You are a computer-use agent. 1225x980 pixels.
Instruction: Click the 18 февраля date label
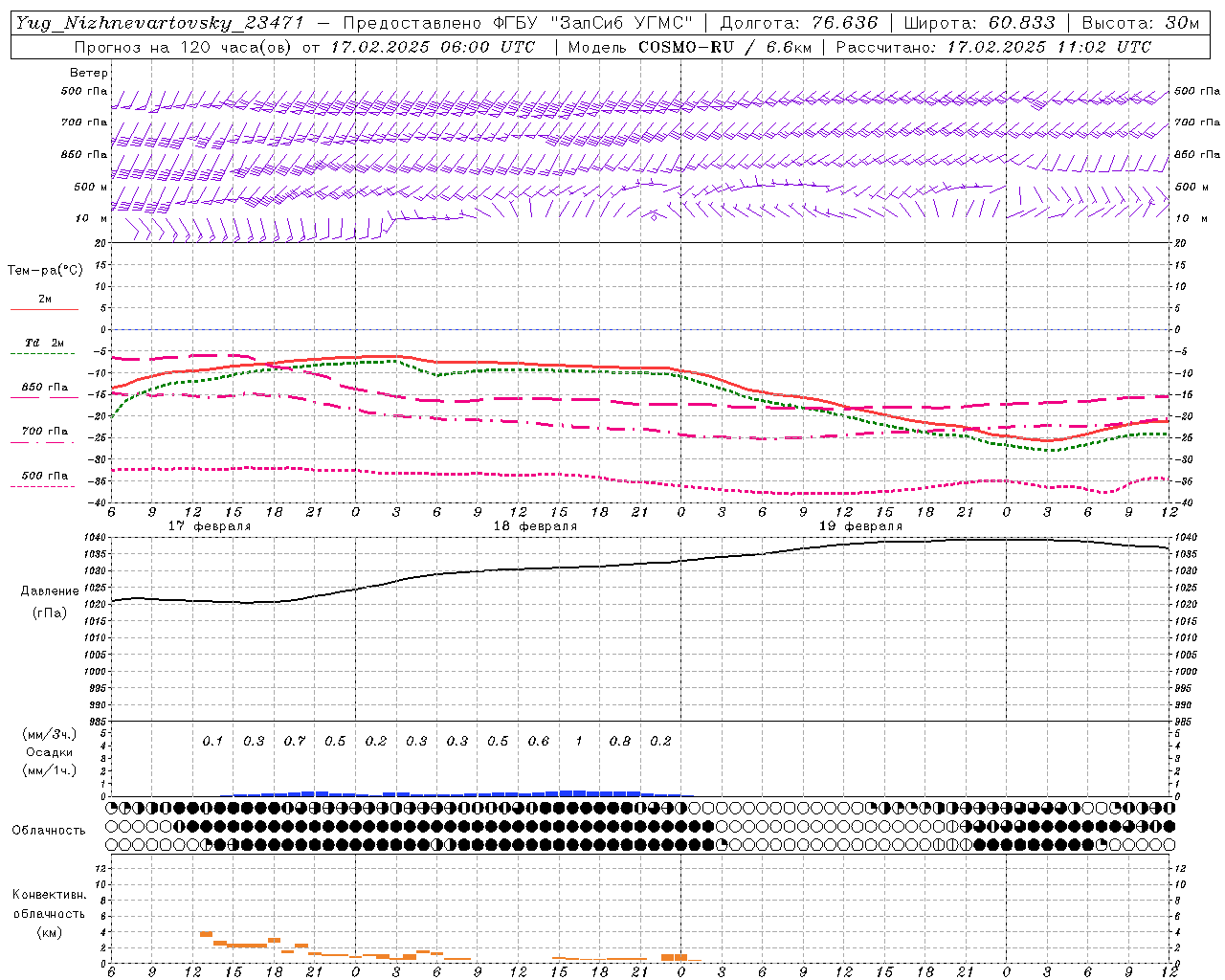tap(535, 526)
